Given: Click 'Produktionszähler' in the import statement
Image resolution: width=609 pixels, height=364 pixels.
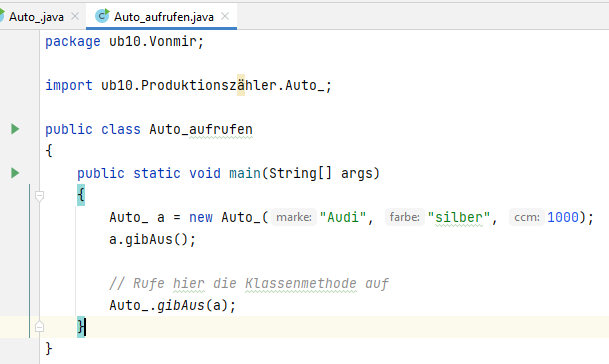Looking at the screenshot, I should pos(209,85).
